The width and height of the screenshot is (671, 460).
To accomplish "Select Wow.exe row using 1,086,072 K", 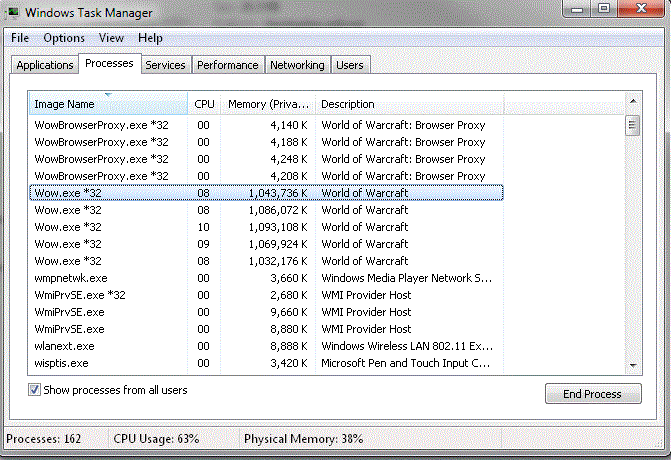I will click(266, 210).
